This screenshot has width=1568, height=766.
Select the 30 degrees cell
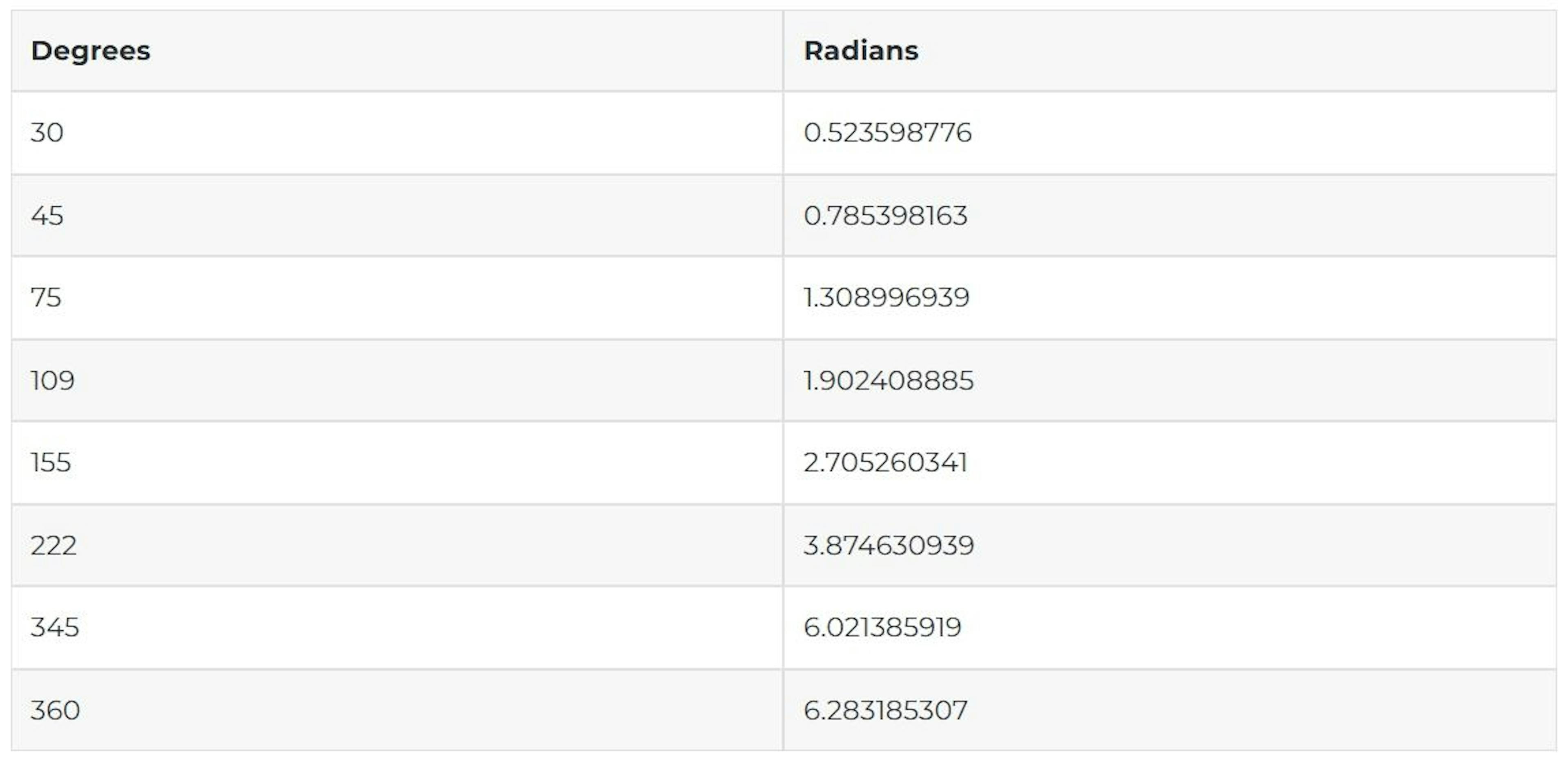coord(47,133)
